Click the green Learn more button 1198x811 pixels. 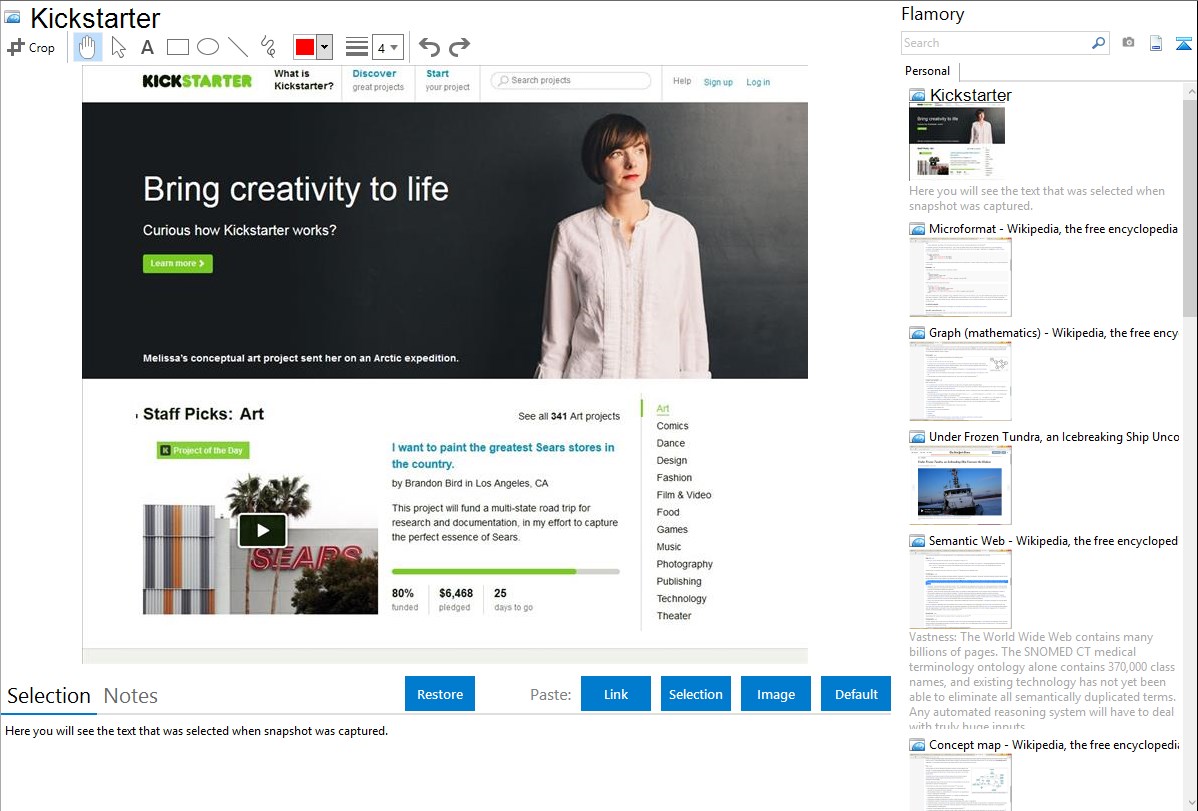pos(177,264)
